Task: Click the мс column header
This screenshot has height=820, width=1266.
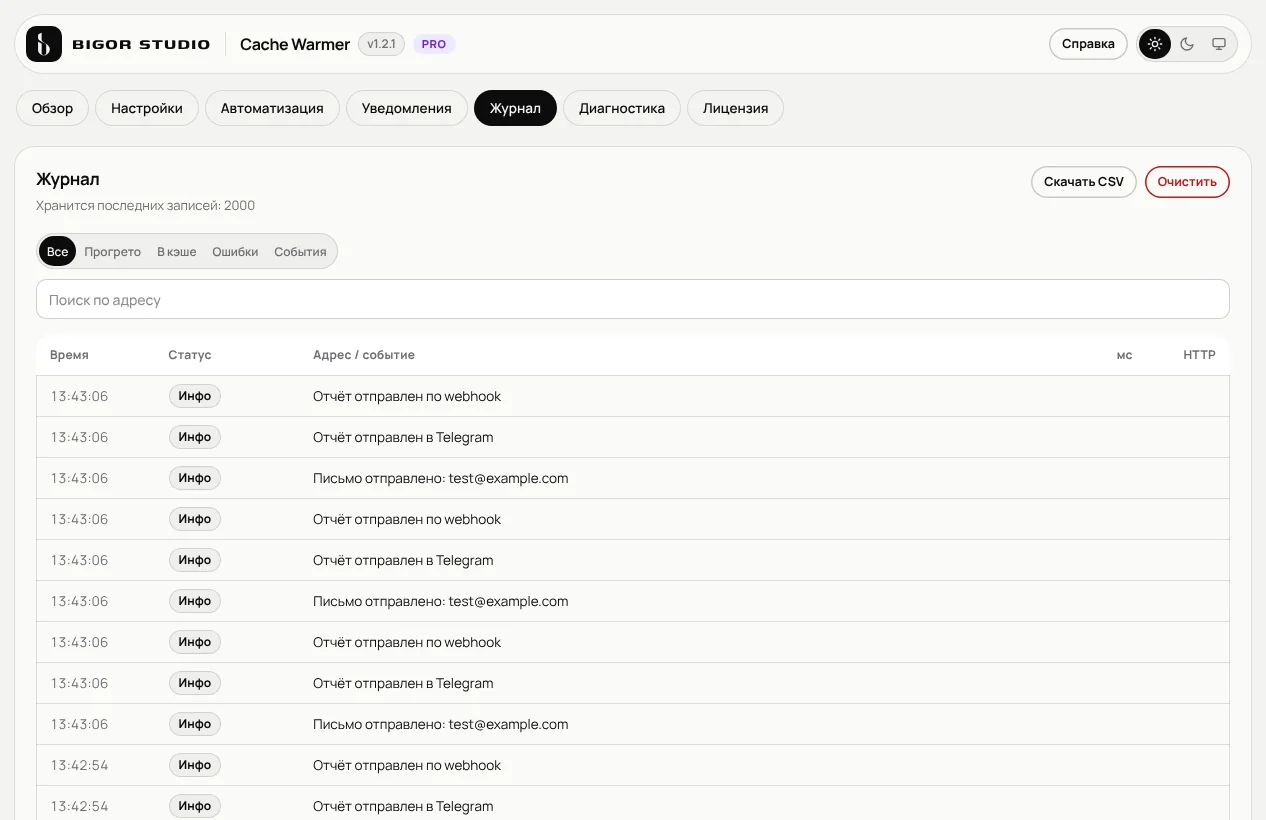Action: [x=1124, y=355]
